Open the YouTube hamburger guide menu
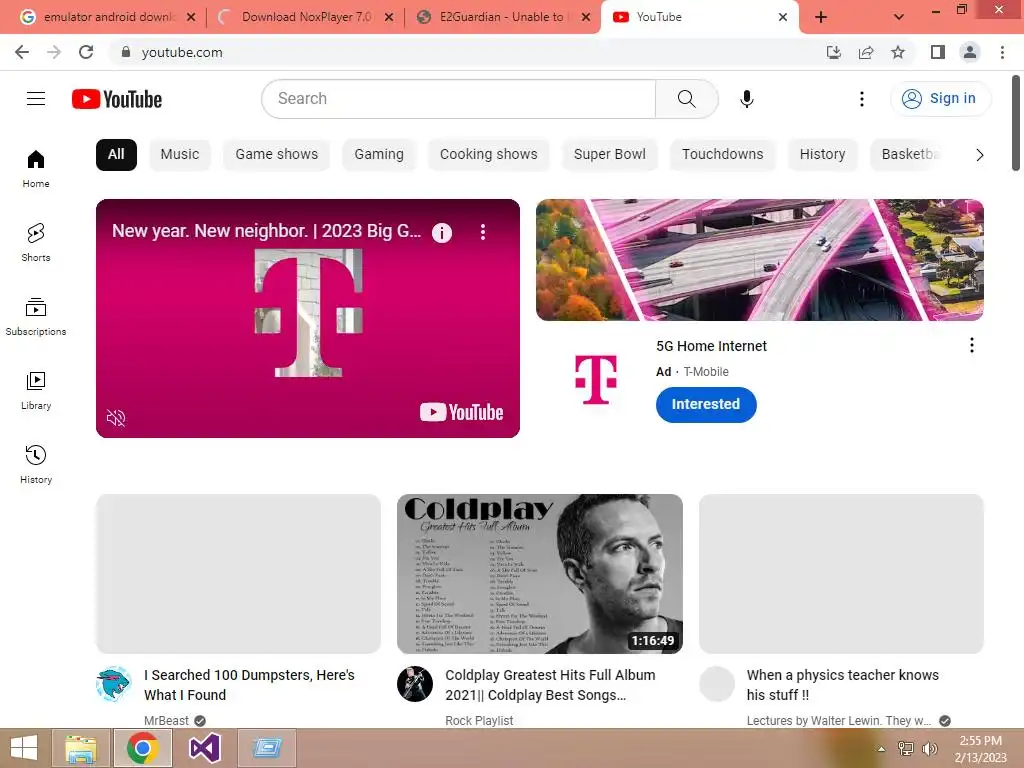 click(x=36, y=99)
